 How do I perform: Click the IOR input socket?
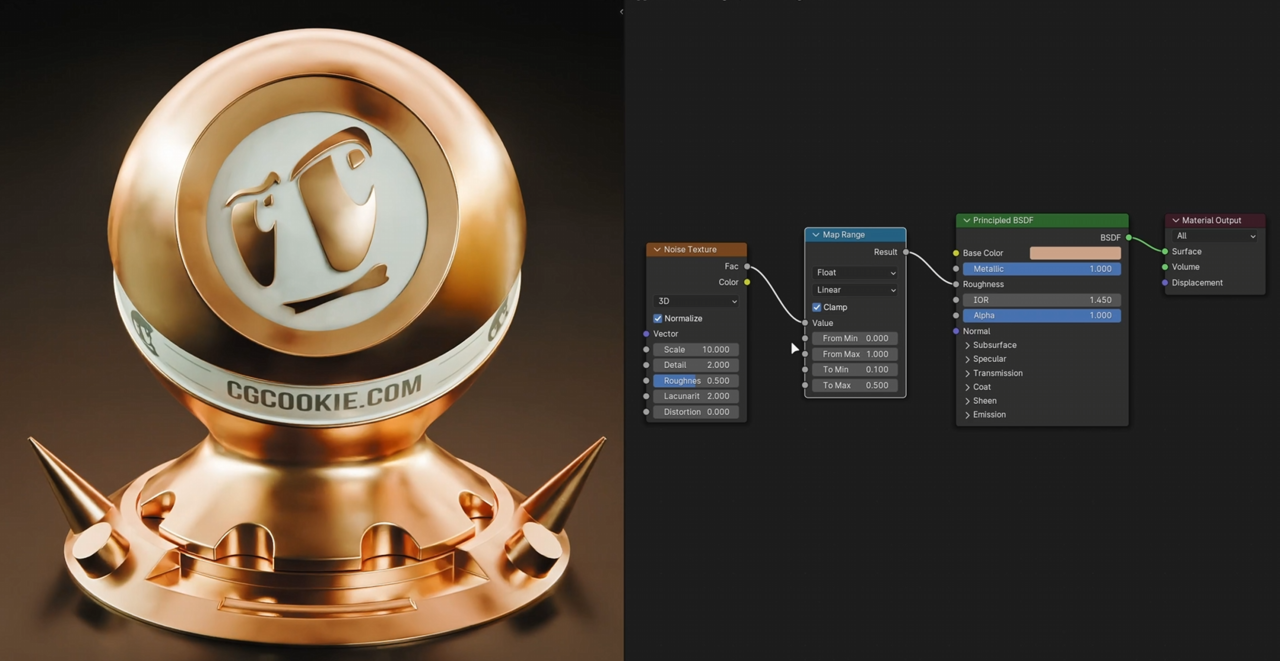pos(956,300)
